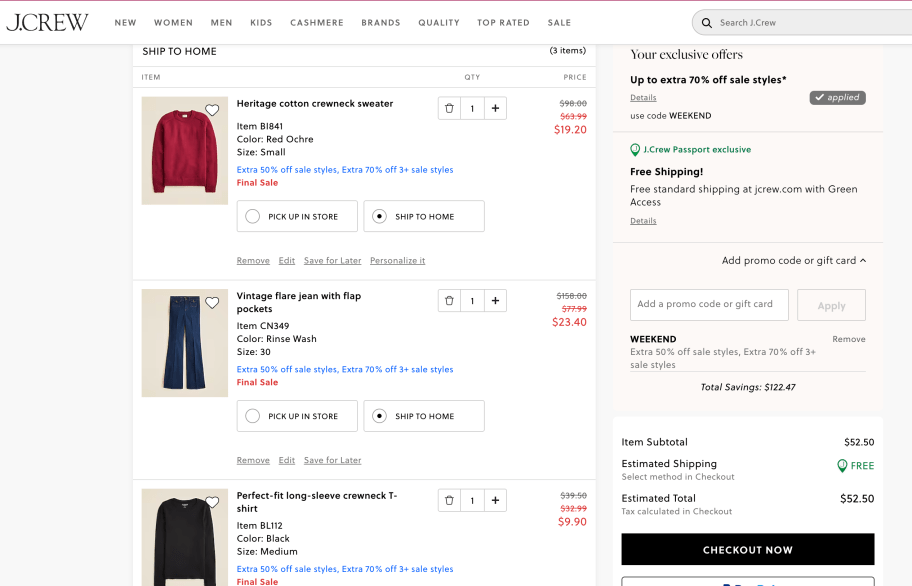The image size is (912, 586).
Task: Click the J.Crew Passport pin icon
Action: pyautogui.click(x=635, y=150)
